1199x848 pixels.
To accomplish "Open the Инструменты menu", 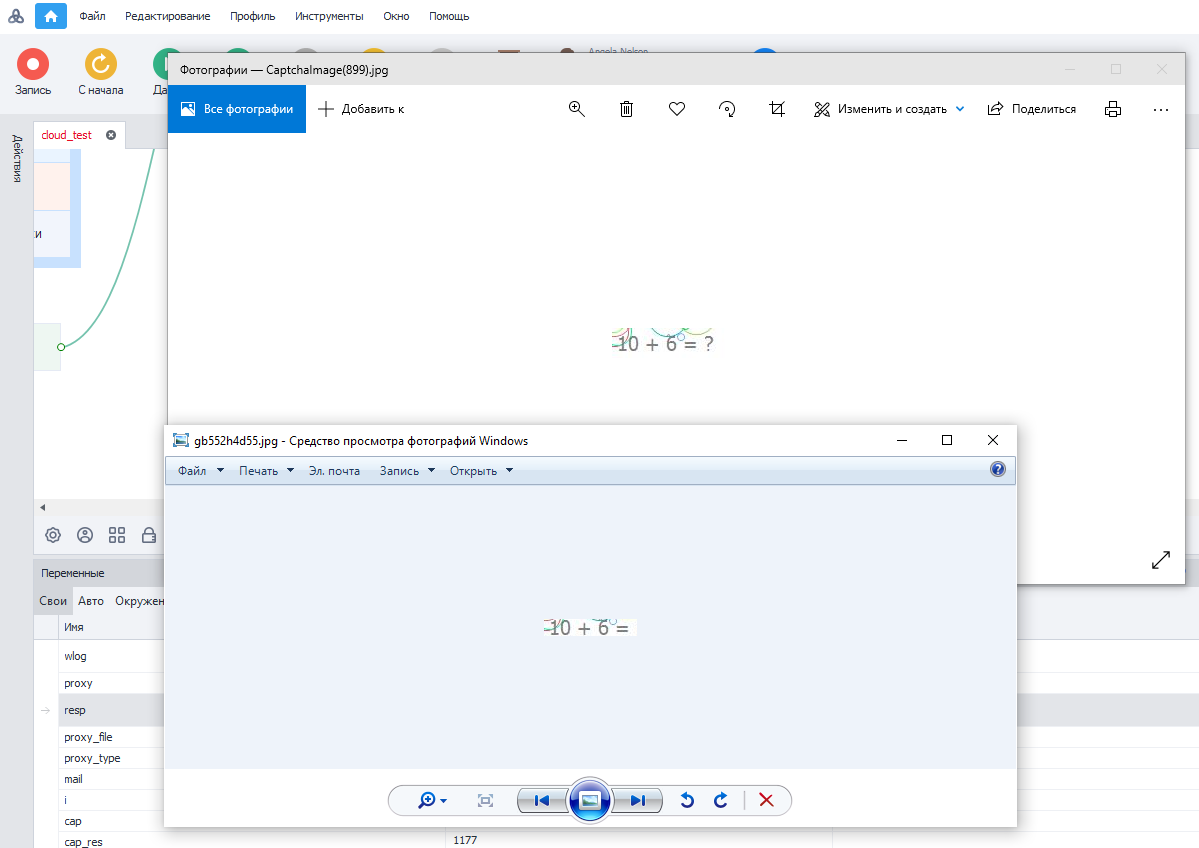I will (x=329, y=16).
